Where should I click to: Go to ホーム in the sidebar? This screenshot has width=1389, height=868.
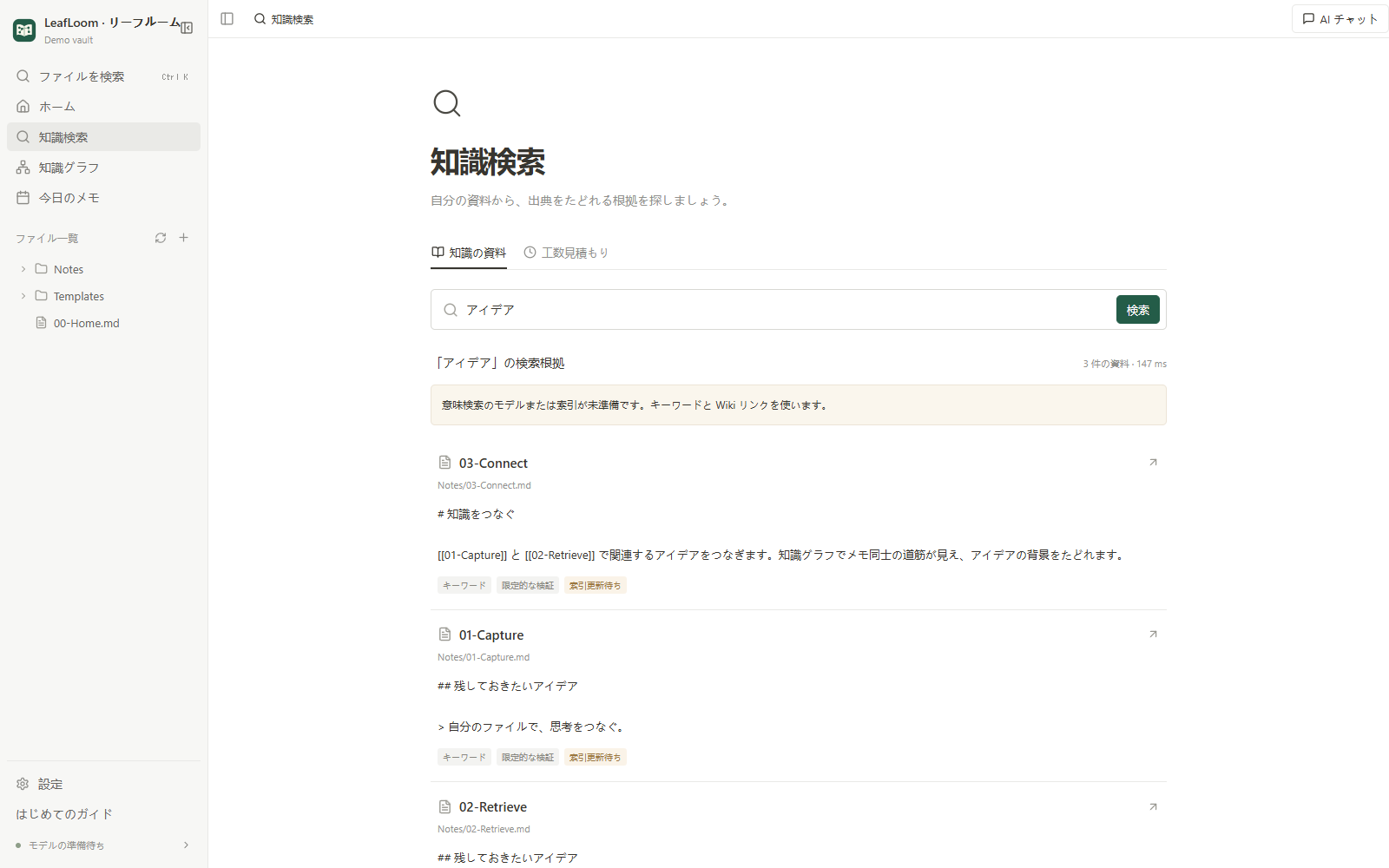[x=103, y=107]
